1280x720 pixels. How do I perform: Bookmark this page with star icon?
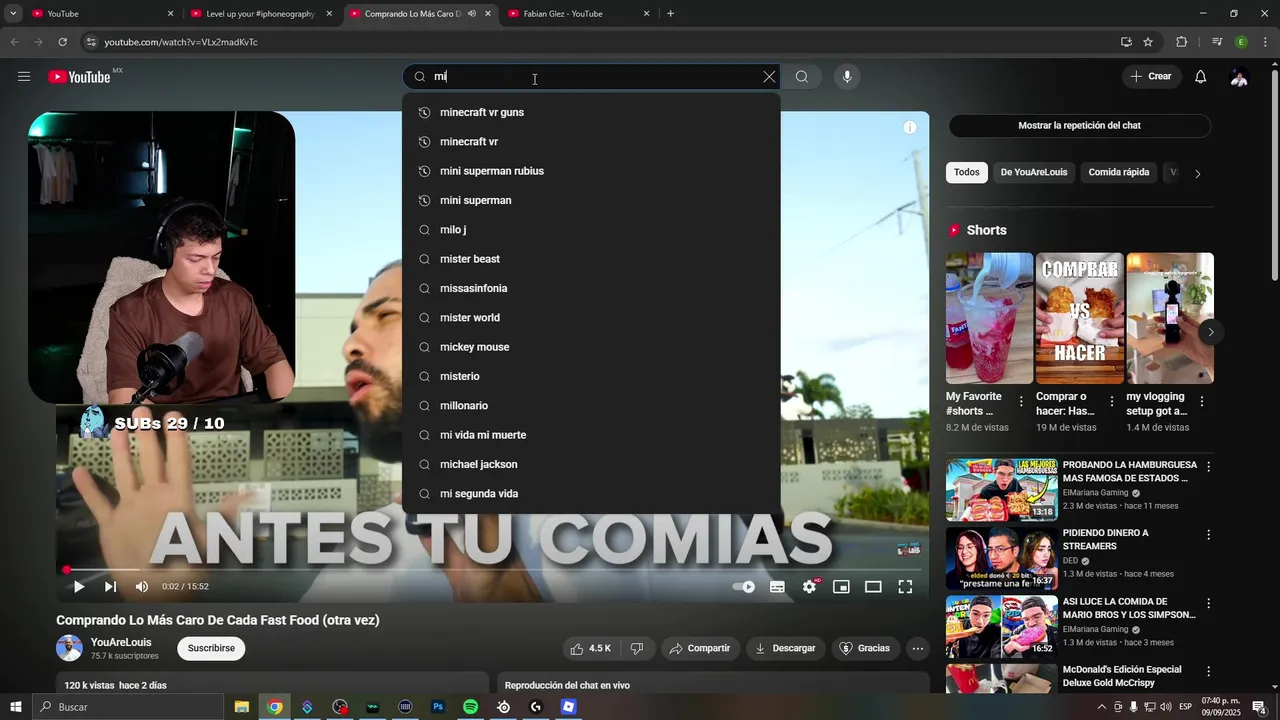(1148, 42)
